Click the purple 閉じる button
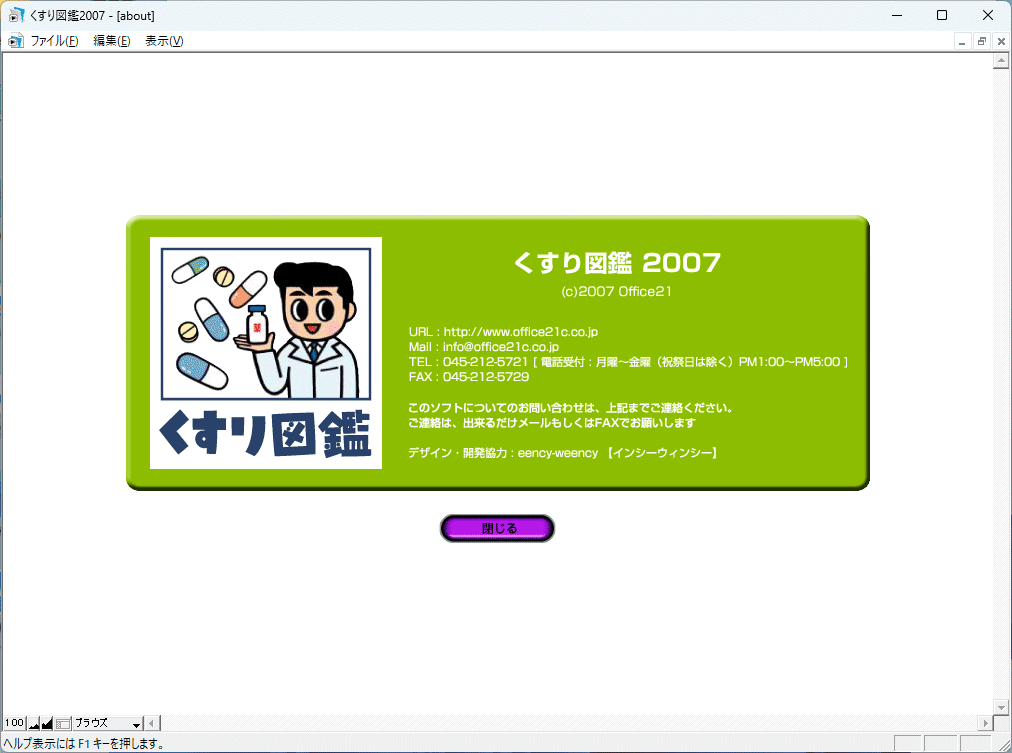This screenshot has height=753, width=1012. (x=497, y=528)
